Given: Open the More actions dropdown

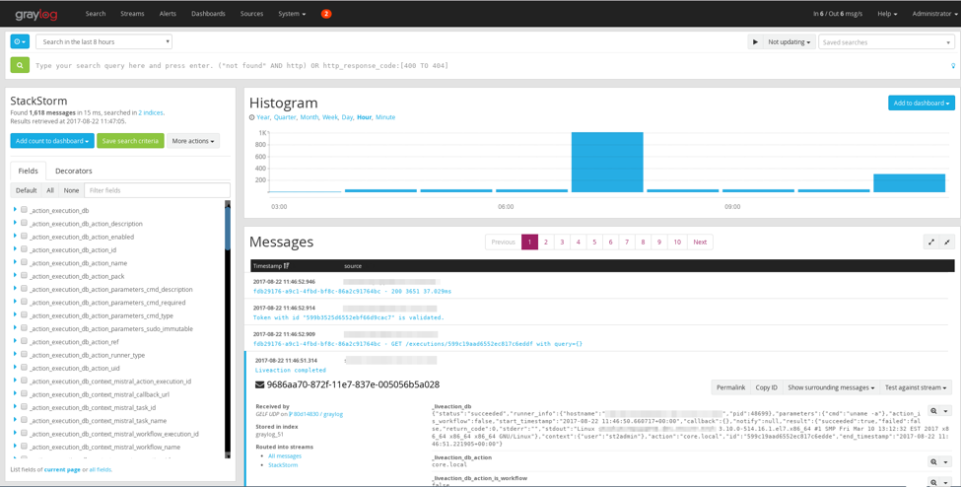Looking at the screenshot, I should coord(193,141).
